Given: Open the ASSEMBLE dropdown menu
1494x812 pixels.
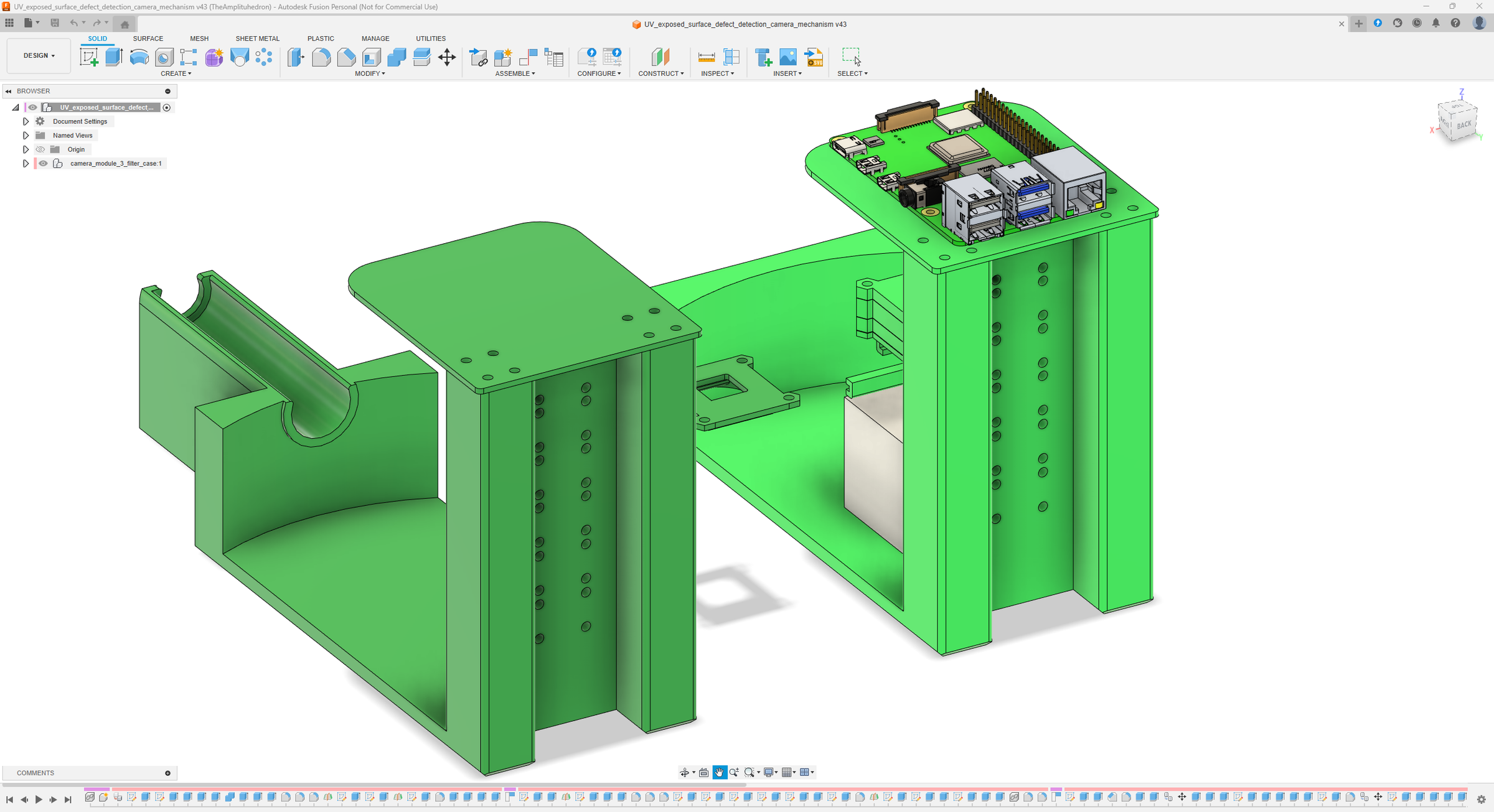Looking at the screenshot, I should pos(515,73).
